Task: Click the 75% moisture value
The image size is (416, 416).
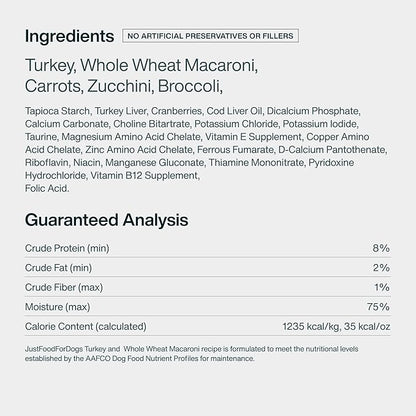Action: click(378, 307)
